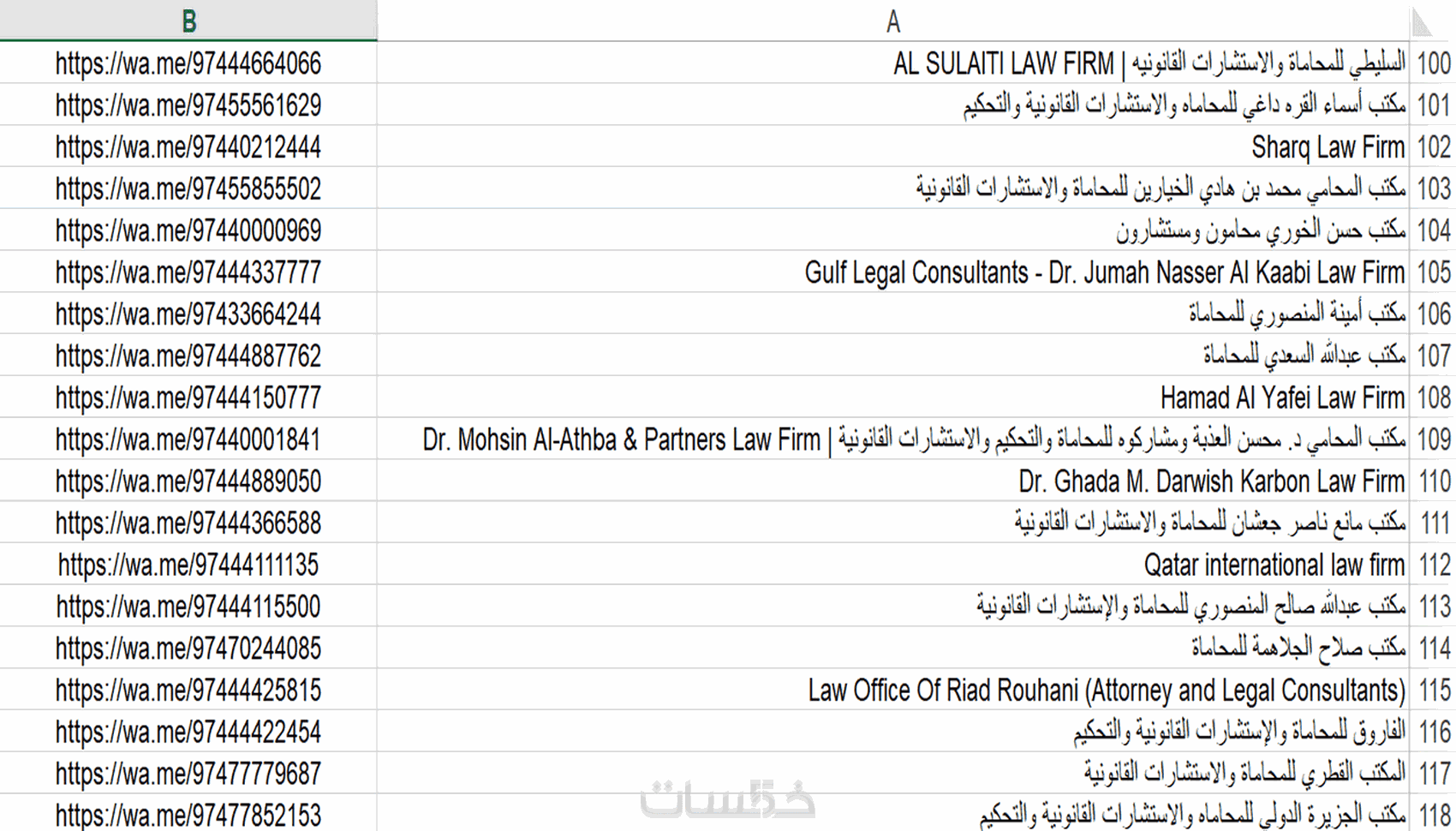Image resolution: width=1456 pixels, height=831 pixels.
Task: Click row number 107
Action: pos(1434,356)
